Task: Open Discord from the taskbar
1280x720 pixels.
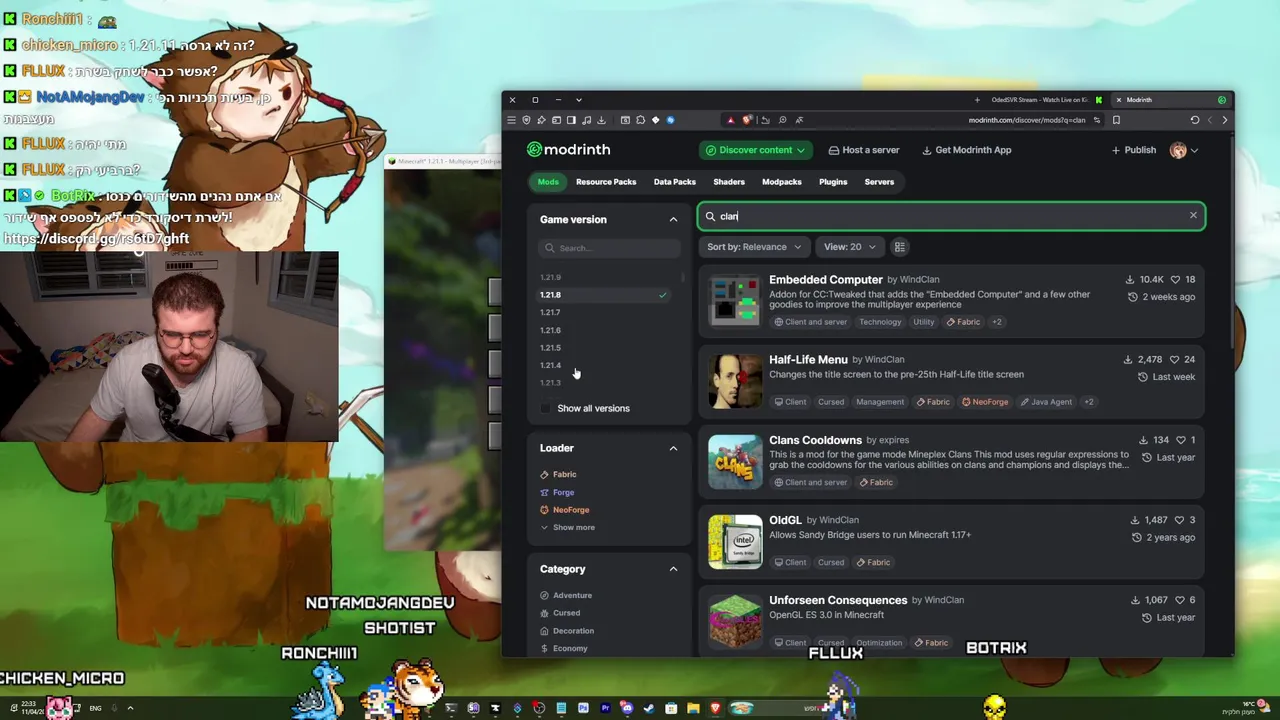Action: click(x=627, y=708)
